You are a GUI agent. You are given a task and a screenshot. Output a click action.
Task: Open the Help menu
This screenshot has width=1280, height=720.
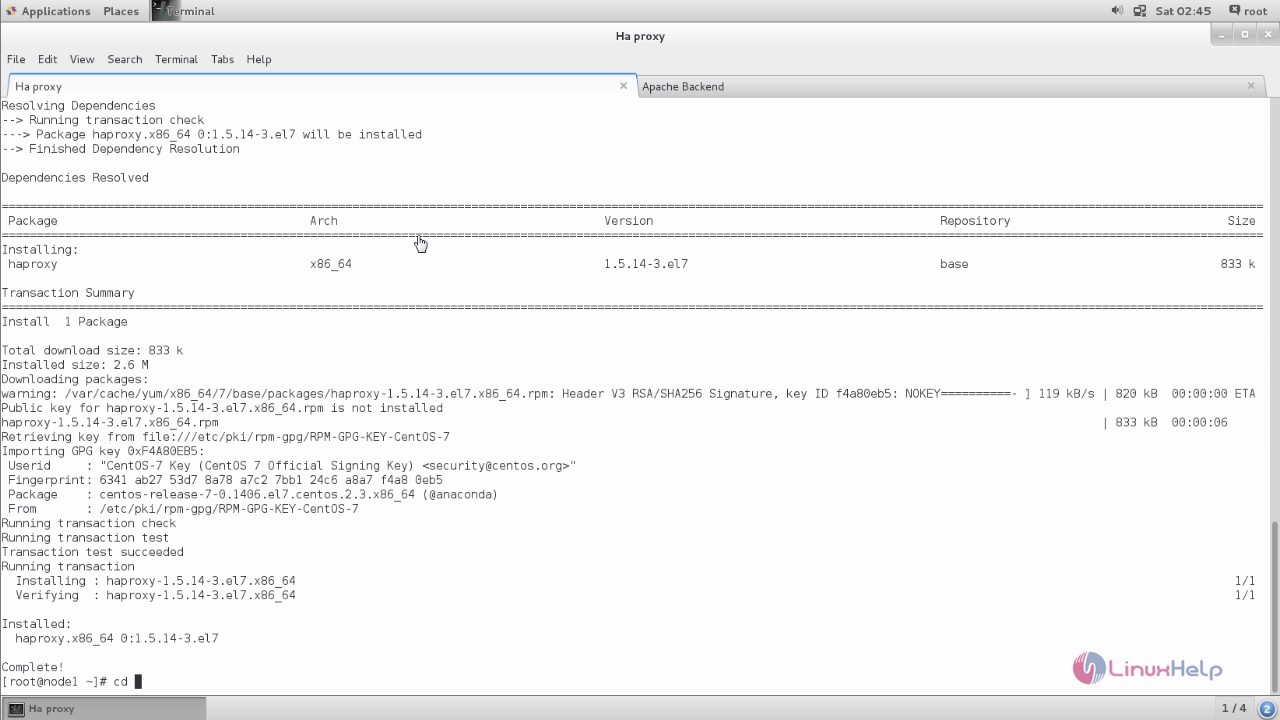(x=259, y=59)
